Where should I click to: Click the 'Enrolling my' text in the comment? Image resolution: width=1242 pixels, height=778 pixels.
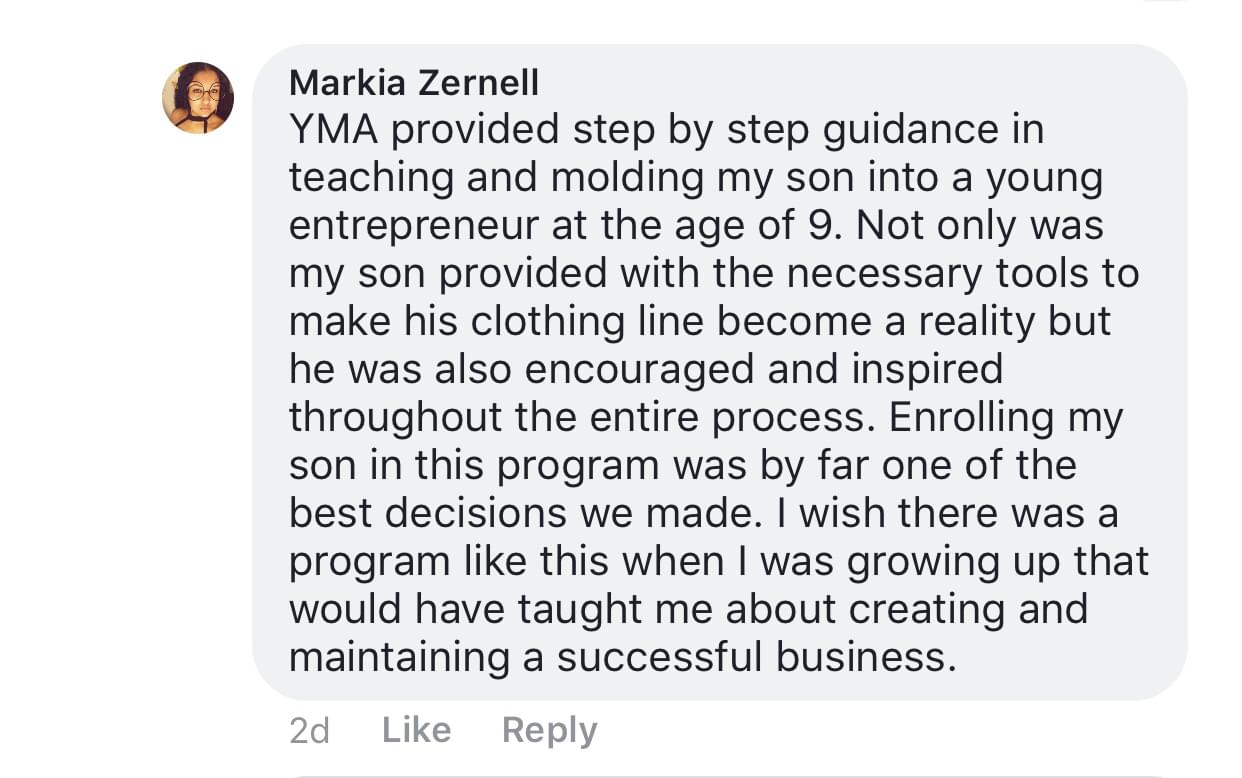pyautogui.click(x=1006, y=418)
